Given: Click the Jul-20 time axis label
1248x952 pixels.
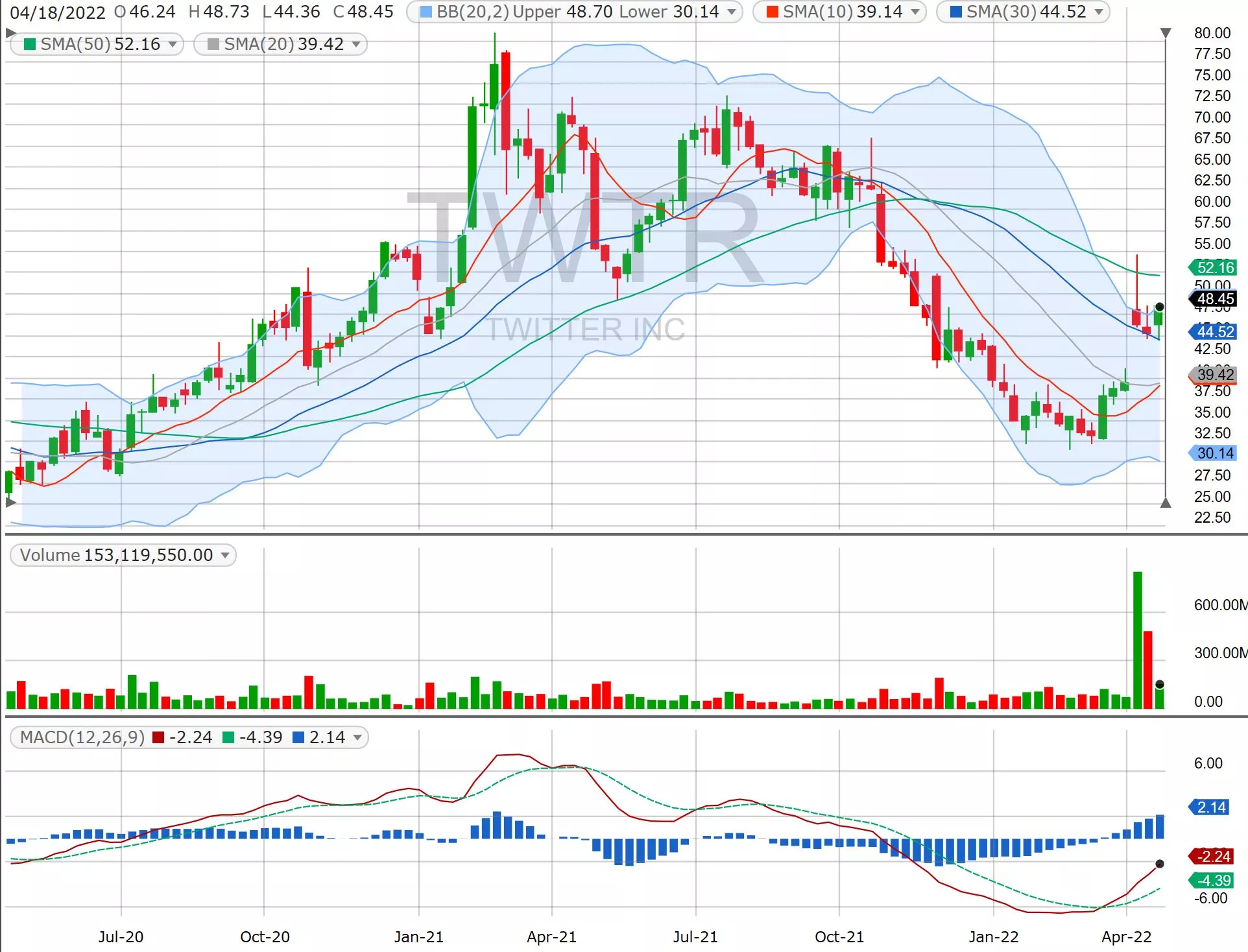Looking at the screenshot, I should coord(121,936).
